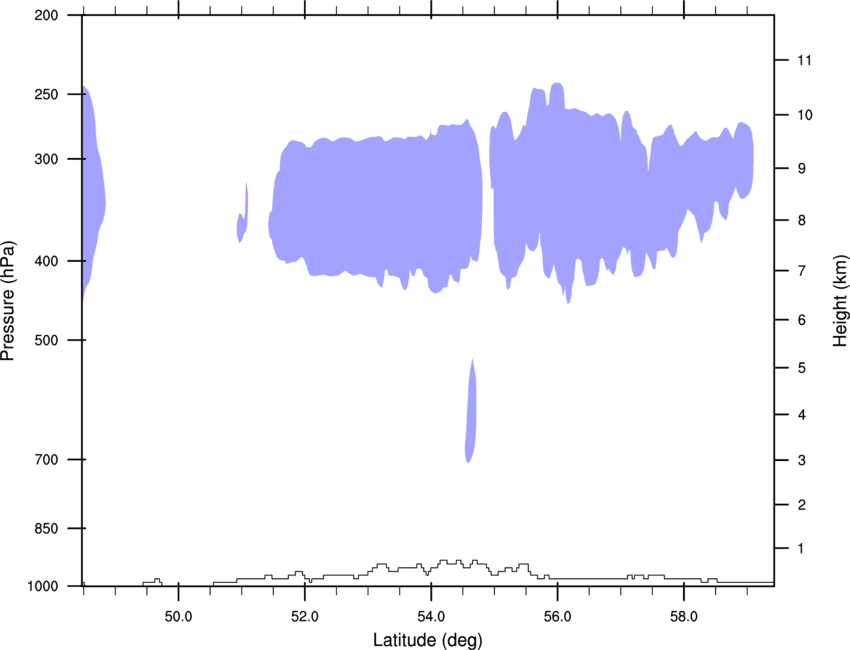Image resolution: width=850 pixels, height=650 pixels.
Task: Click the 54.0 latitude tick label
Action: pyautogui.click(x=431, y=617)
